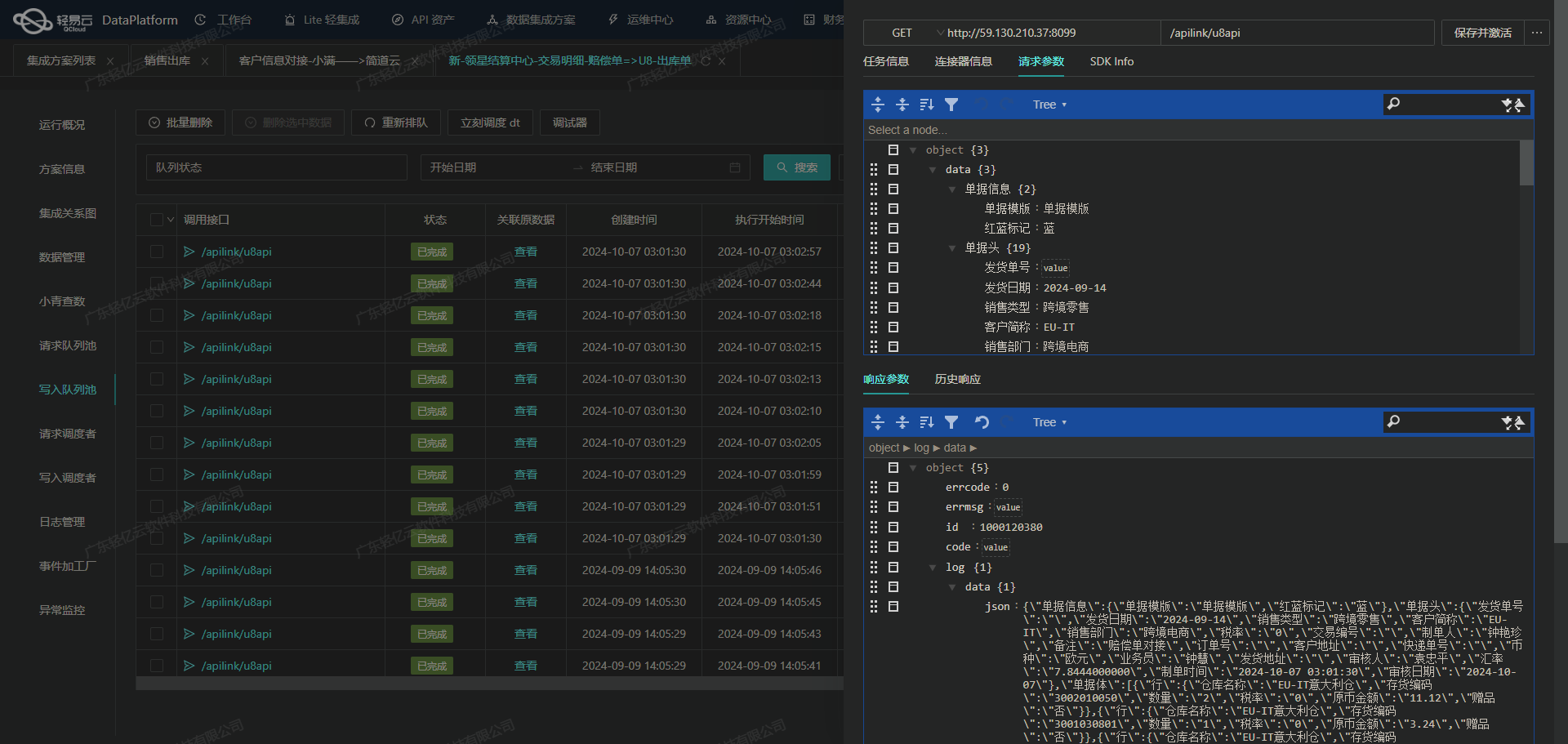Check row executed at 2024-10-07 03:02:13

pos(157,379)
